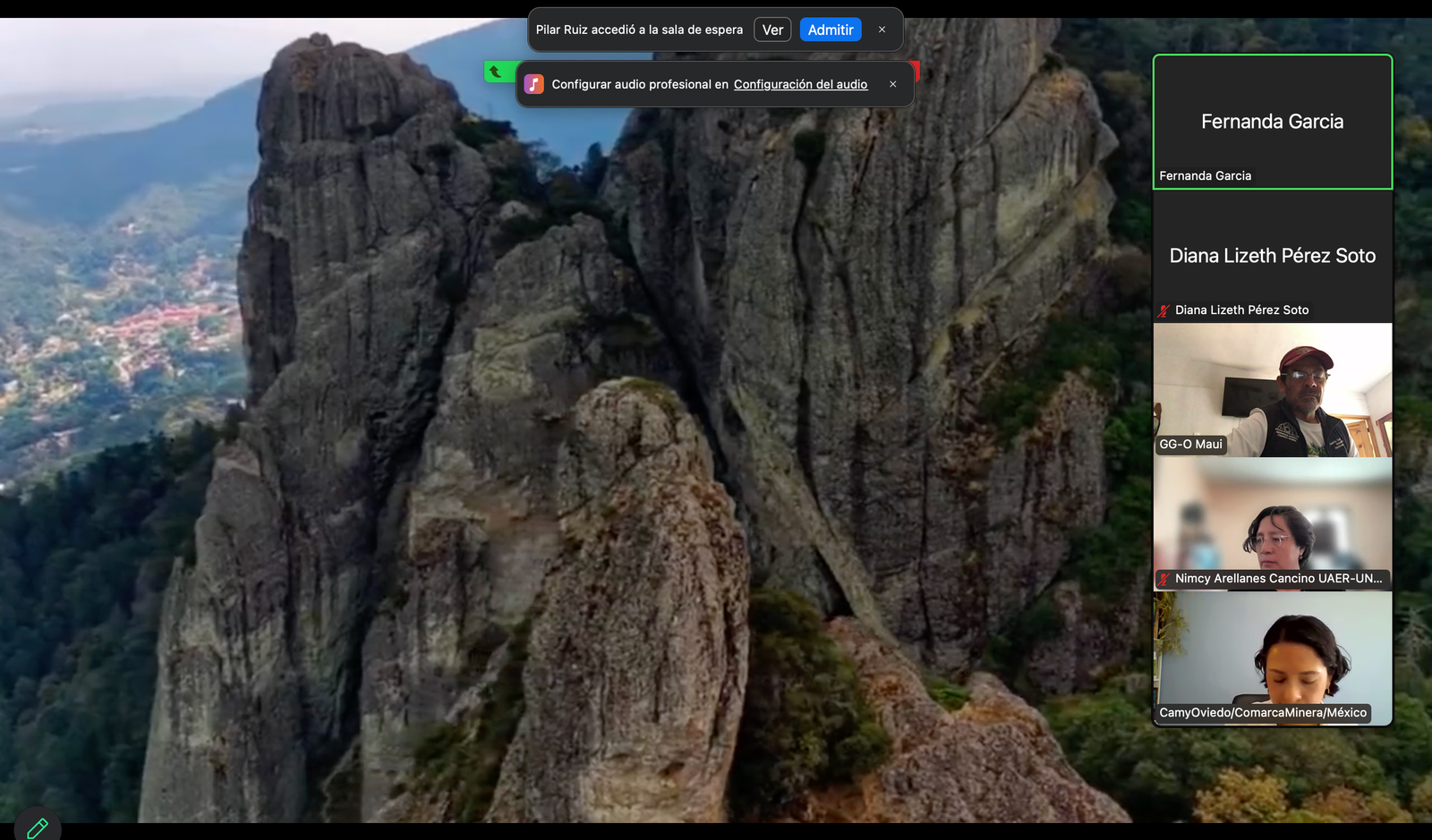
Task: Click 'Pilar Ruiz accedió a la sala de espera' text
Action: 639,30
